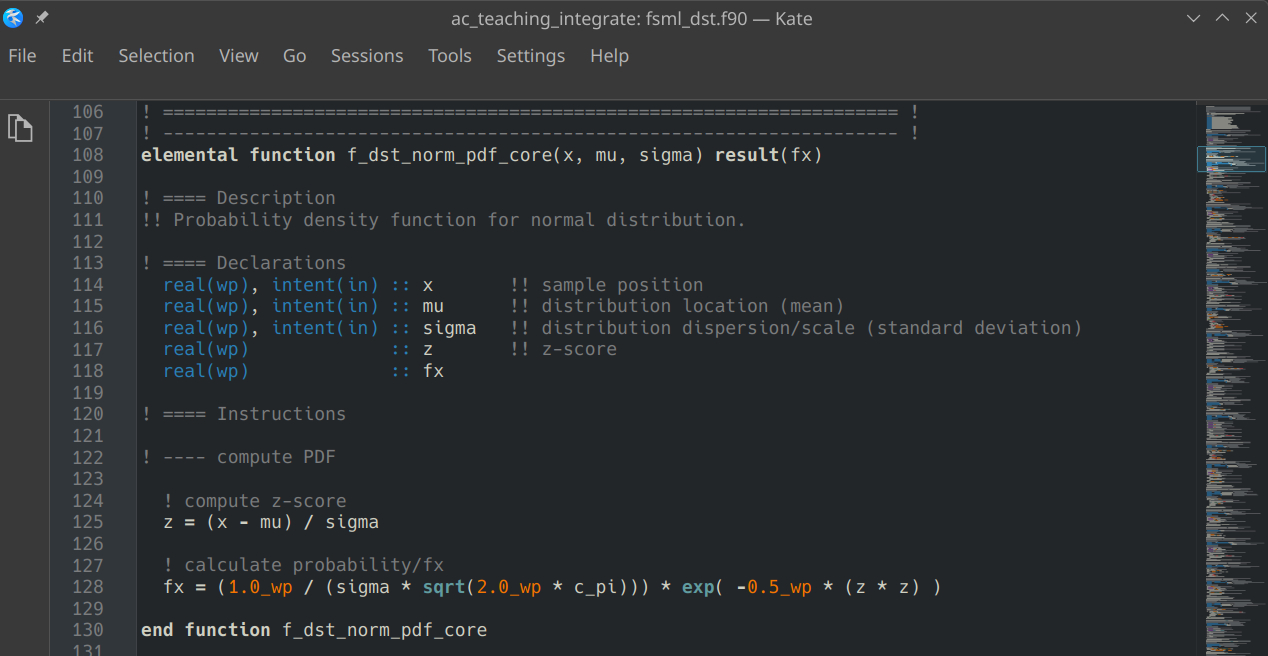This screenshot has width=1268, height=656.
Task: Click the "! ==== Instructions" comment
Action: coord(244,414)
